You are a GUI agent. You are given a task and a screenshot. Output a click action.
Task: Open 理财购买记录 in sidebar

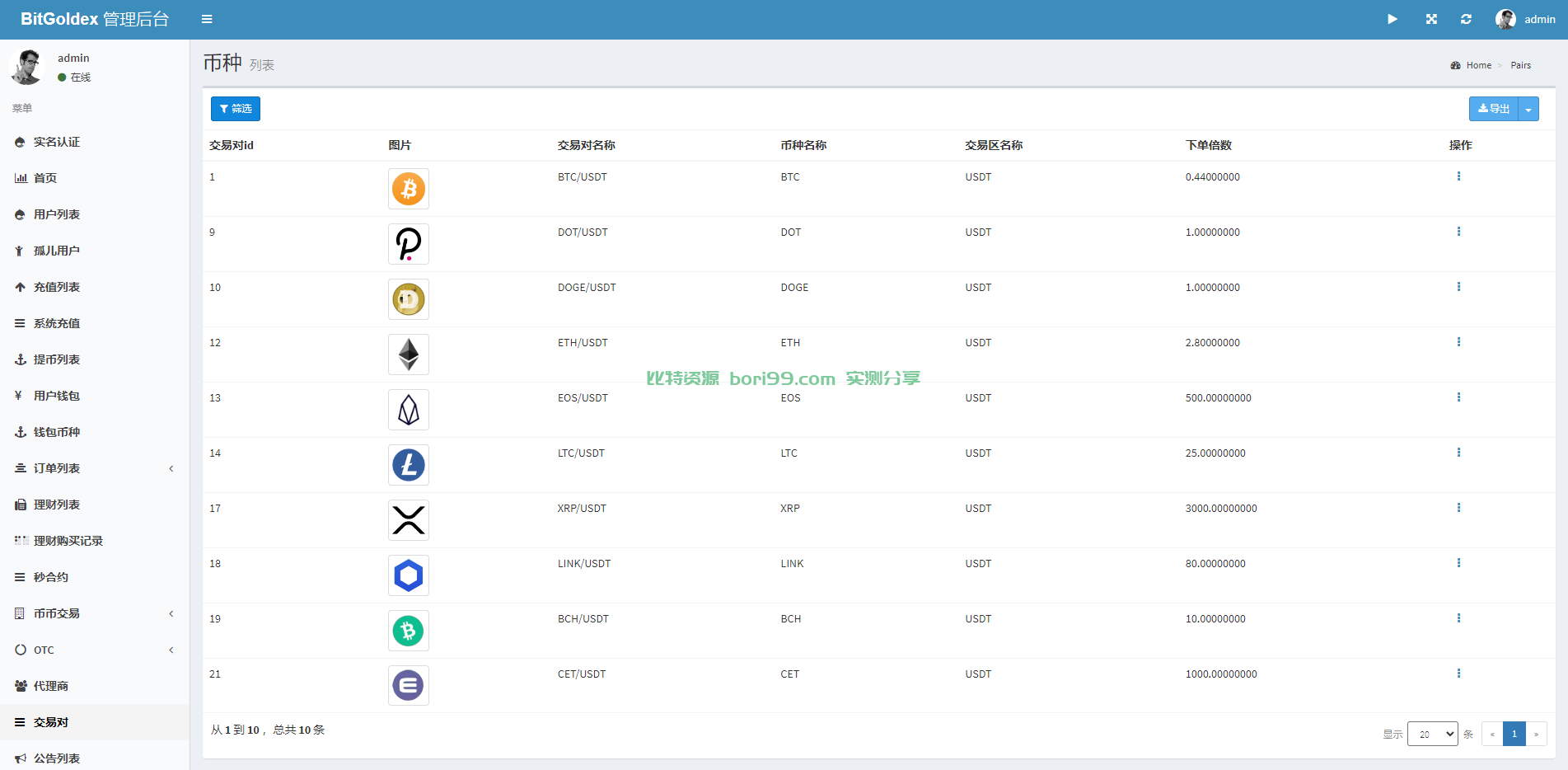[x=95, y=541]
